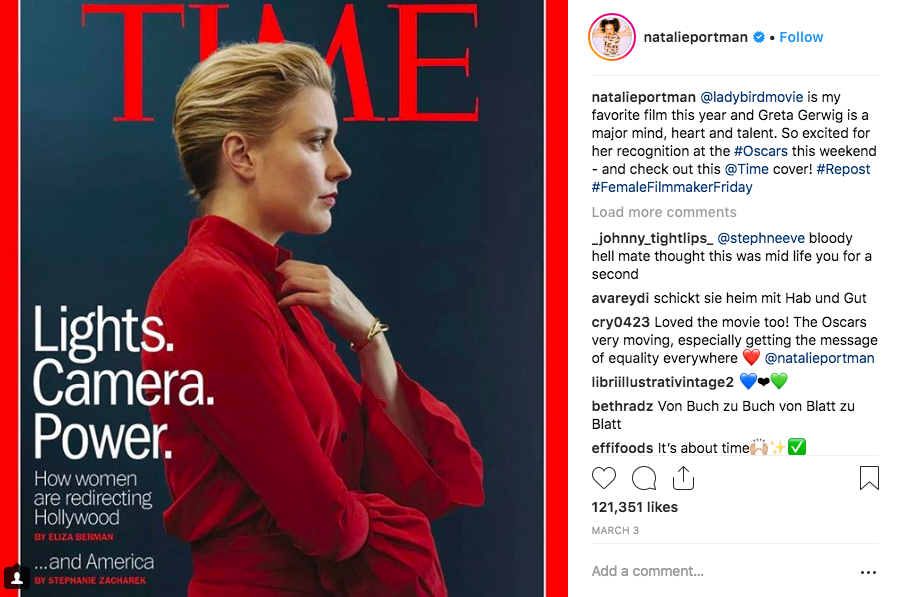Open comments with the speech bubble icon
This screenshot has width=901, height=597.
pyautogui.click(x=644, y=478)
